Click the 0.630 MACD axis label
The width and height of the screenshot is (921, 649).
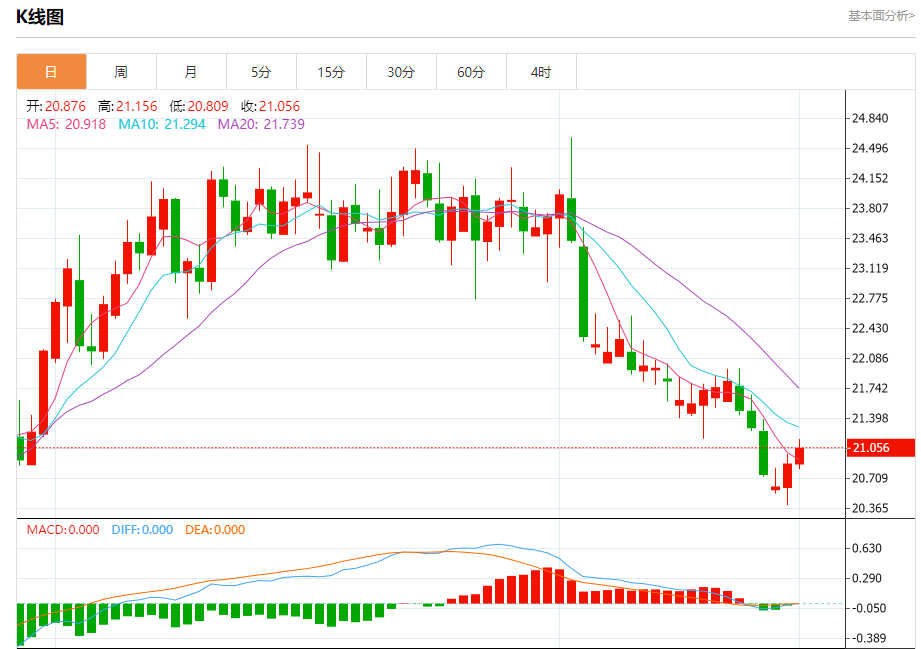point(867,548)
